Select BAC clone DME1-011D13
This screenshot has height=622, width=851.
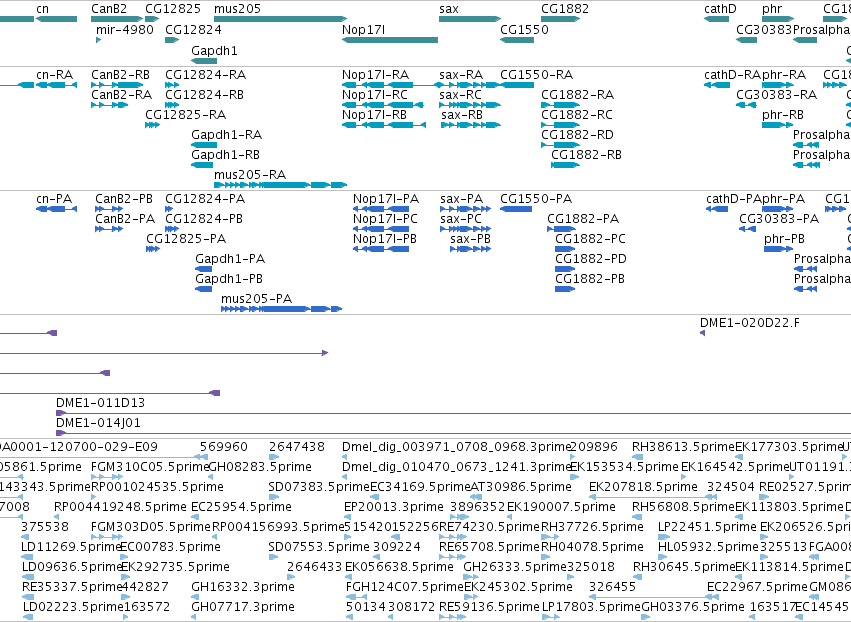tap(100, 402)
